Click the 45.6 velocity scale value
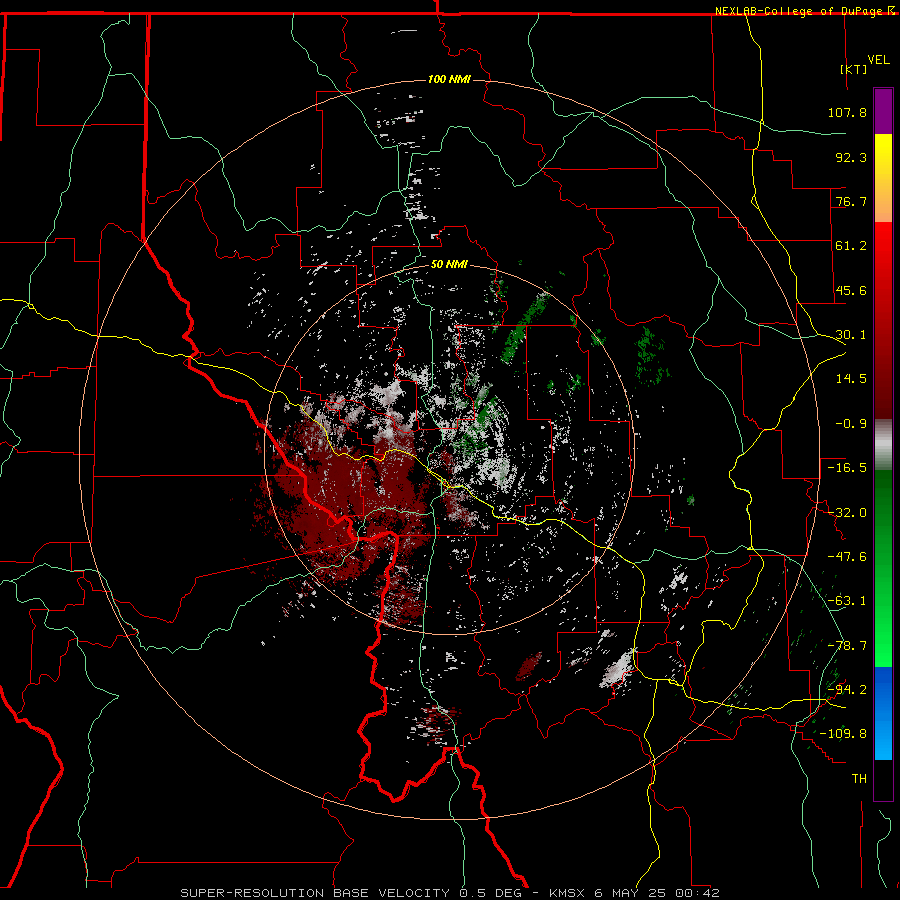 (851, 290)
